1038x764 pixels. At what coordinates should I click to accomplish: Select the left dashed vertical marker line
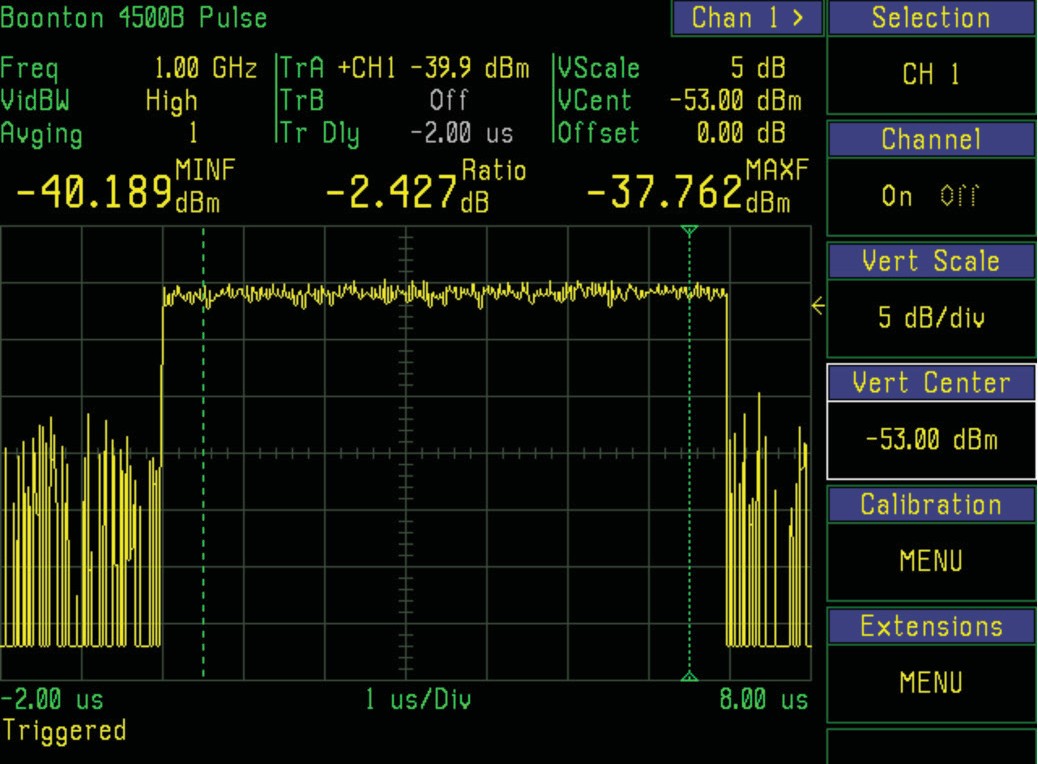[x=203, y=454]
